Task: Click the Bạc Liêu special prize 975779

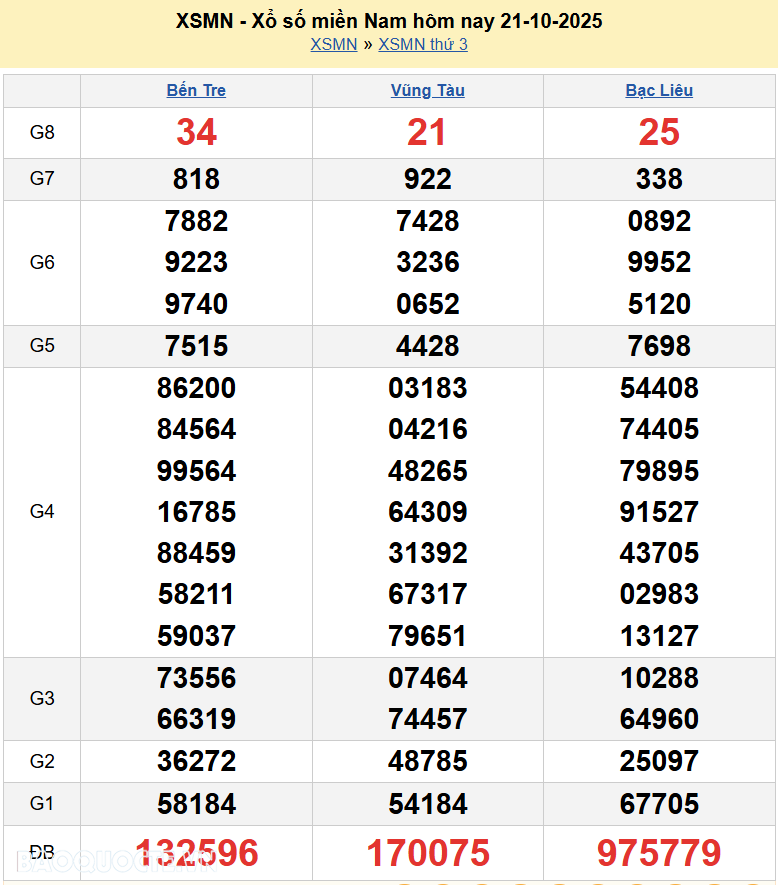Action: tap(659, 853)
